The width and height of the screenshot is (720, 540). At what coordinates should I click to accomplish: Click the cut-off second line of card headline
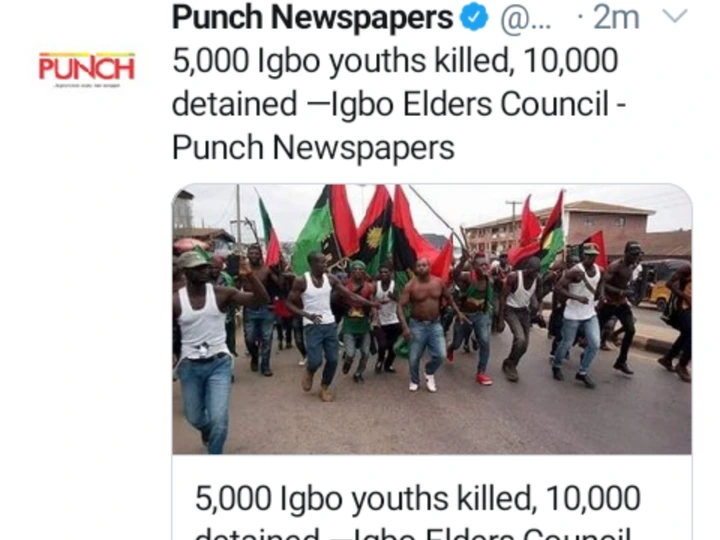[413, 533]
